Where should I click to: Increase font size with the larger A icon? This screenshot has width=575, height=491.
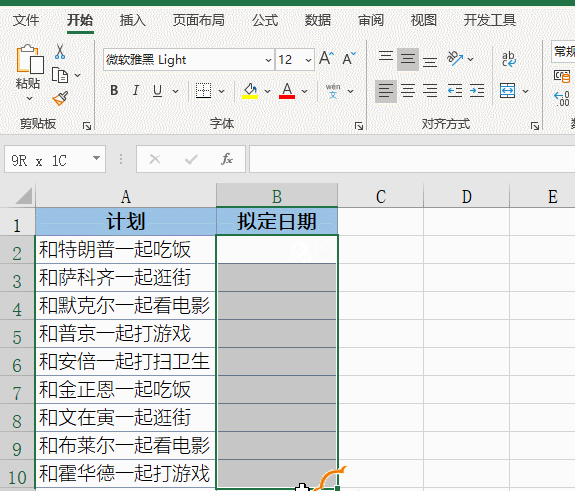click(326, 58)
